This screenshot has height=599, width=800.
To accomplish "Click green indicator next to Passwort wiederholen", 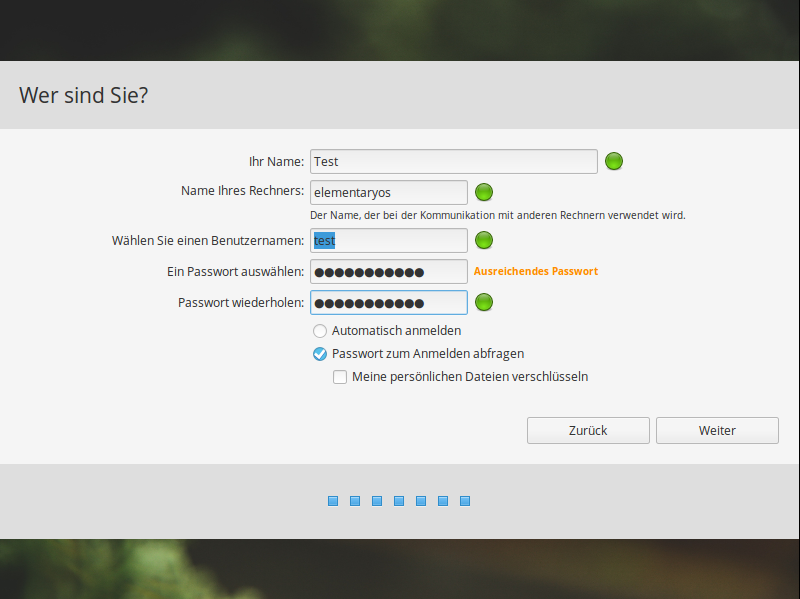I will pyautogui.click(x=484, y=302).
